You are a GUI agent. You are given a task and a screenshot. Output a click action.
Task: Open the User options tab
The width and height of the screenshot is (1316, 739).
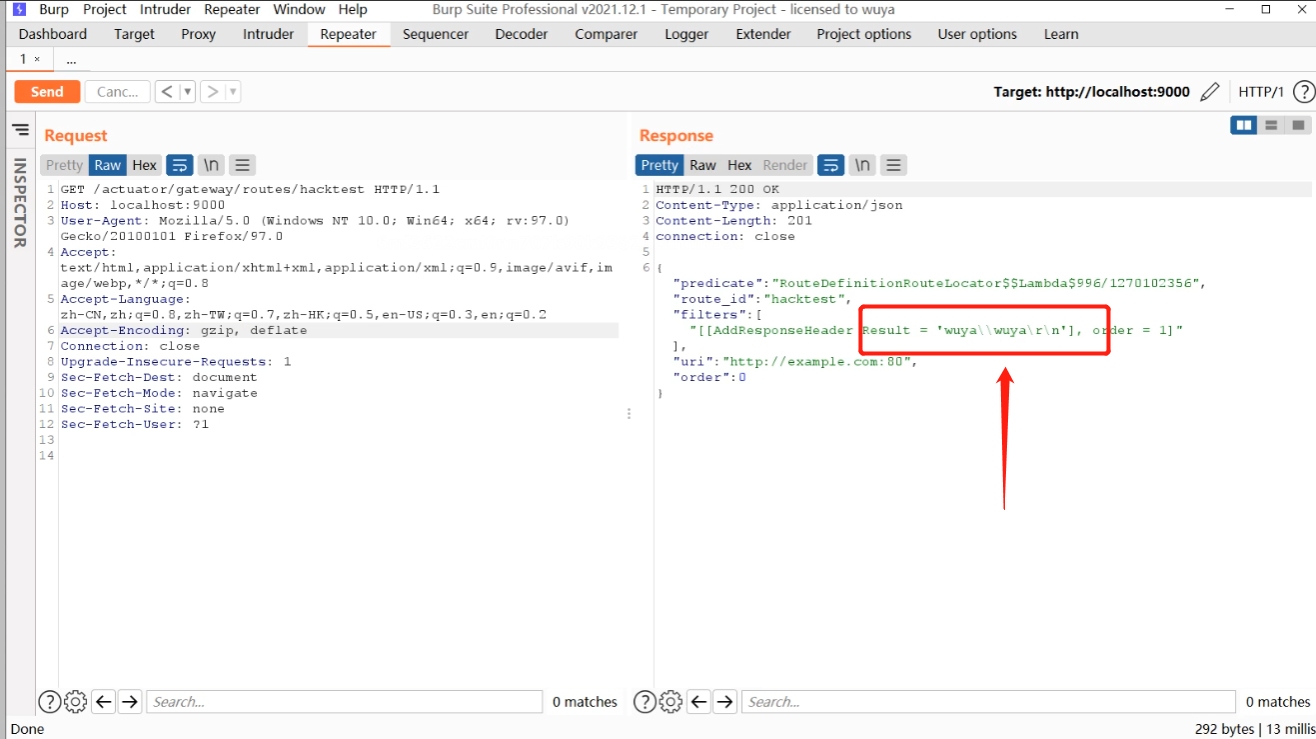coord(977,34)
